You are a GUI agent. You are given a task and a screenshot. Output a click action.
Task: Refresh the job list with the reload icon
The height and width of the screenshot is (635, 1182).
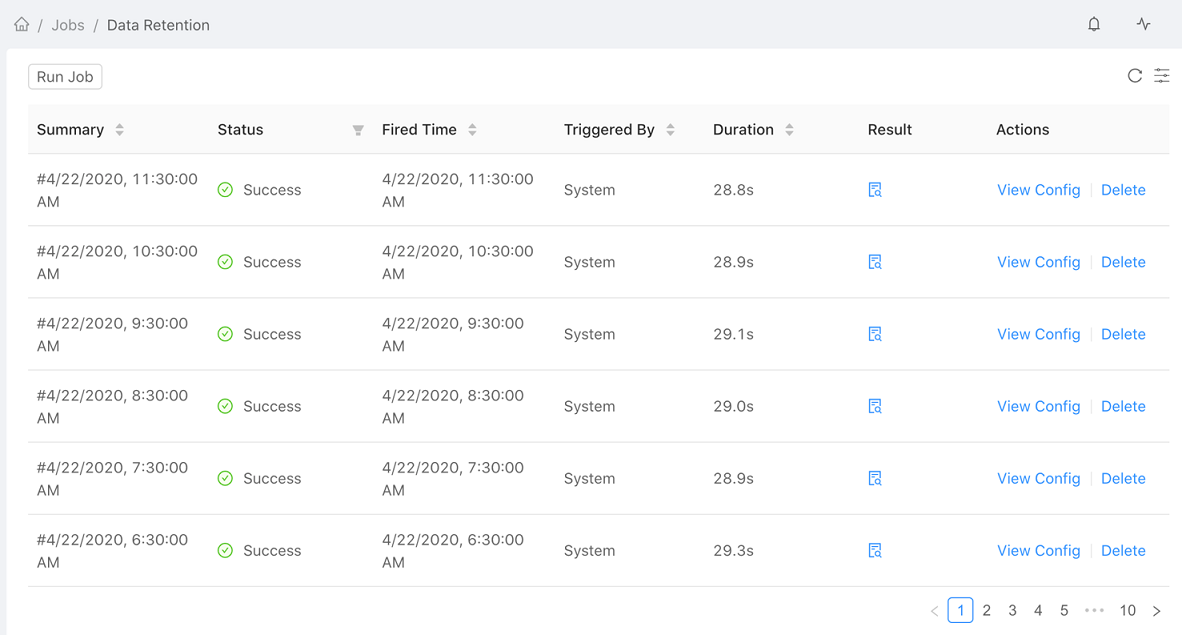1135,75
